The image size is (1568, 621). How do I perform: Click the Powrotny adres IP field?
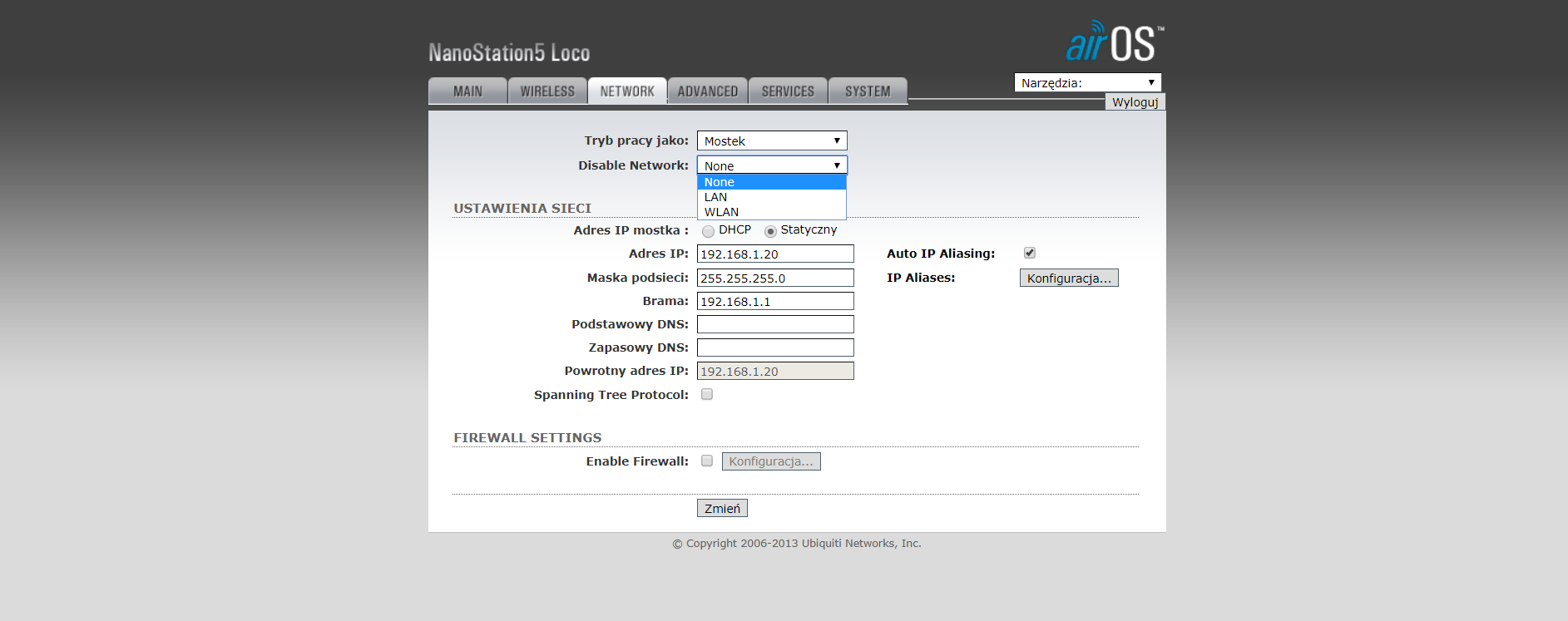pos(775,371)
